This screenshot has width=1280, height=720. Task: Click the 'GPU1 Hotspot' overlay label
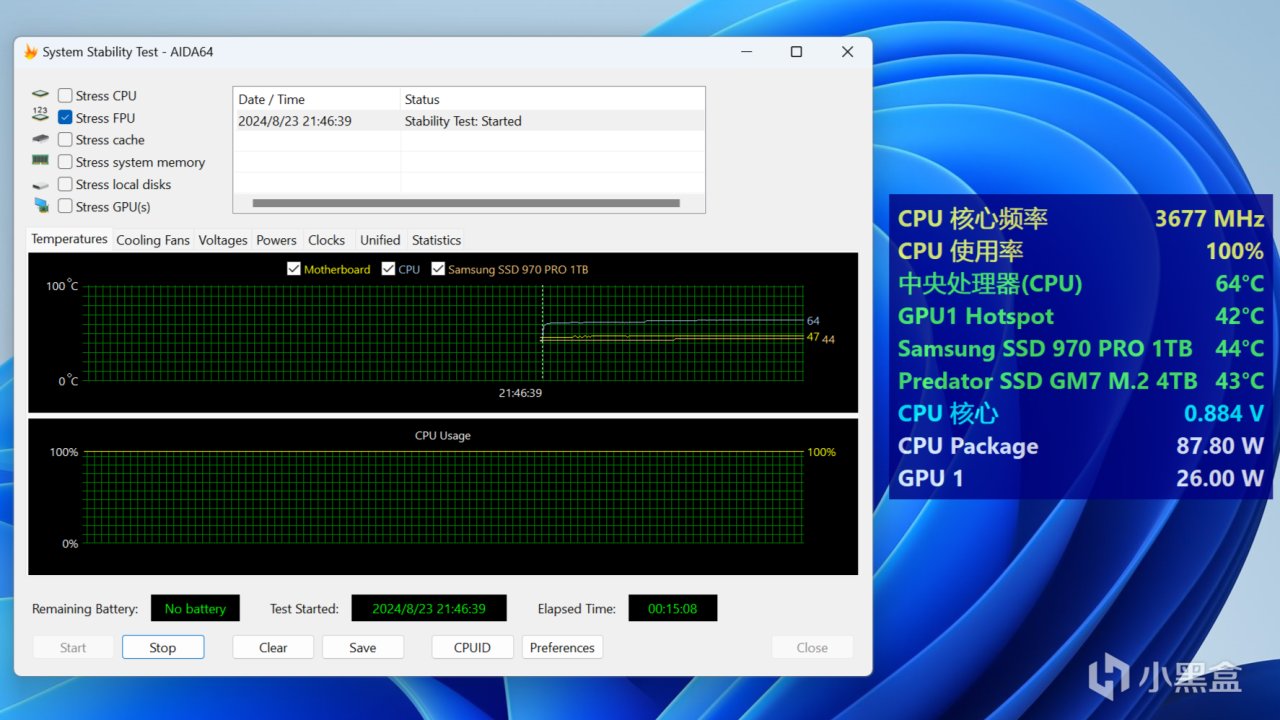[976, 316]
